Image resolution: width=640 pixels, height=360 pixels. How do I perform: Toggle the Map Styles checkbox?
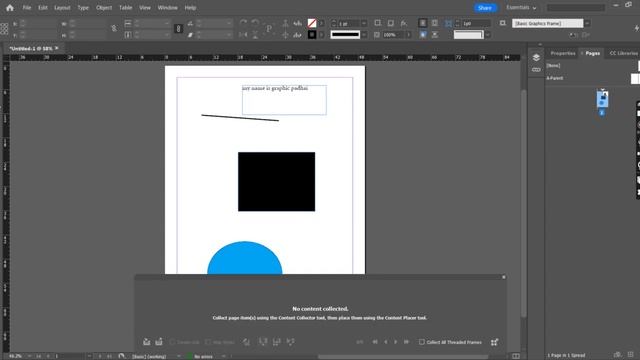click(208, 342)
